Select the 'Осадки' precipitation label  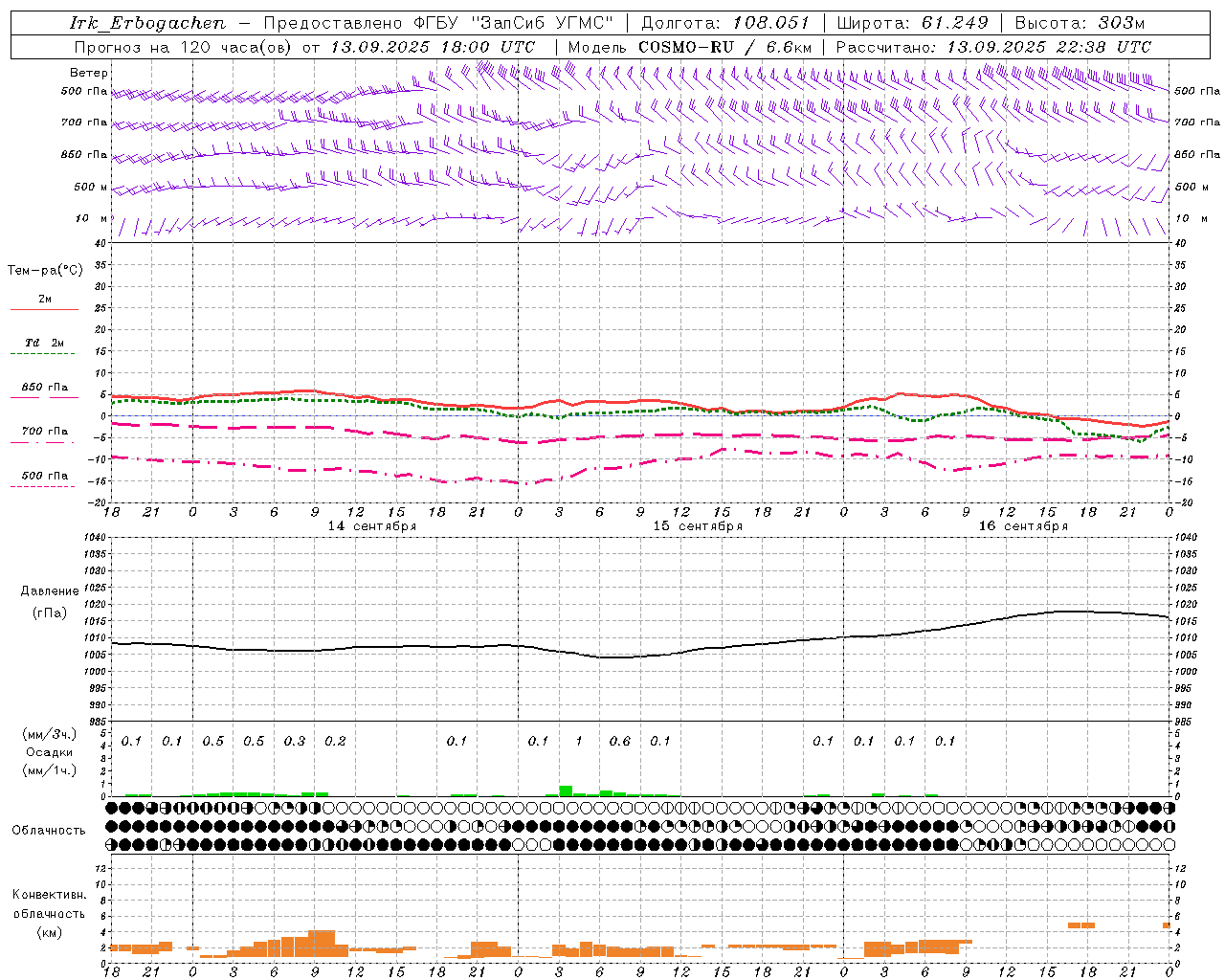pyautogui.click(x=49, y=752)
